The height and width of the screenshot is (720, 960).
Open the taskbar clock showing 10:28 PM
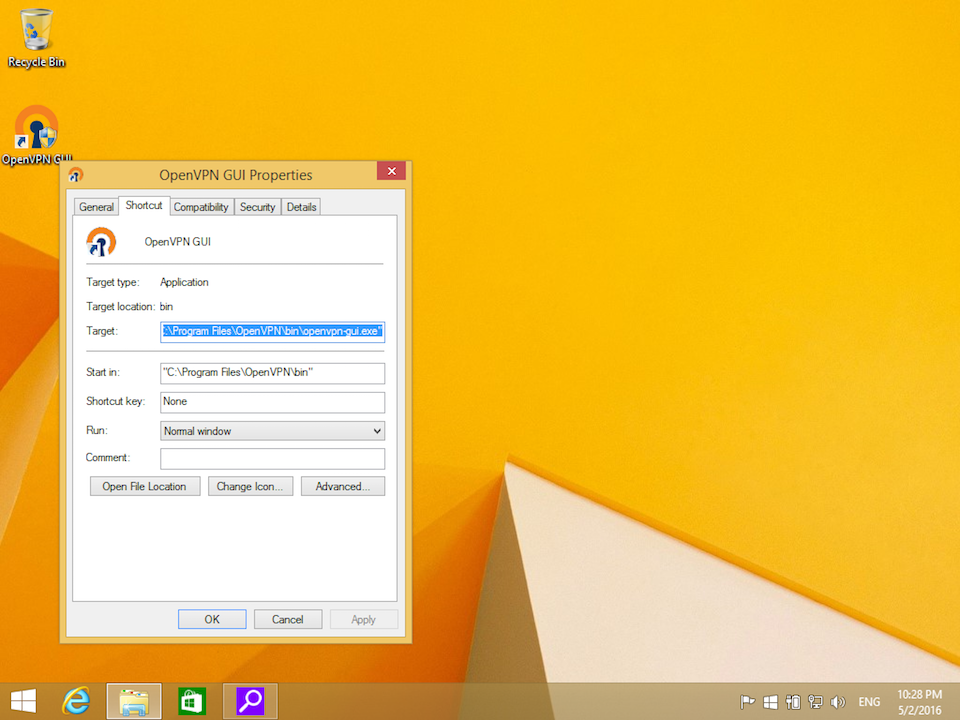919,702
